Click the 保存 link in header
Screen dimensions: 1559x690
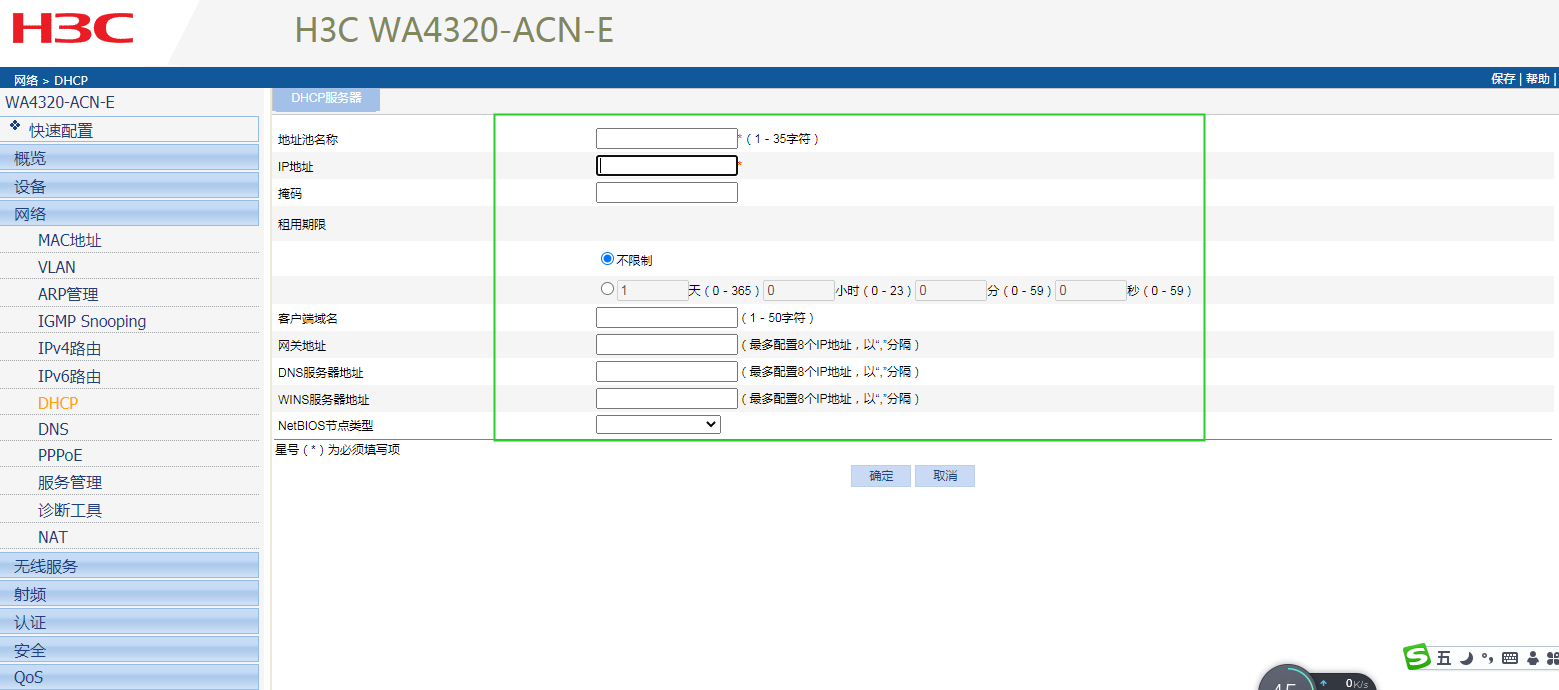coord(1503,79)
